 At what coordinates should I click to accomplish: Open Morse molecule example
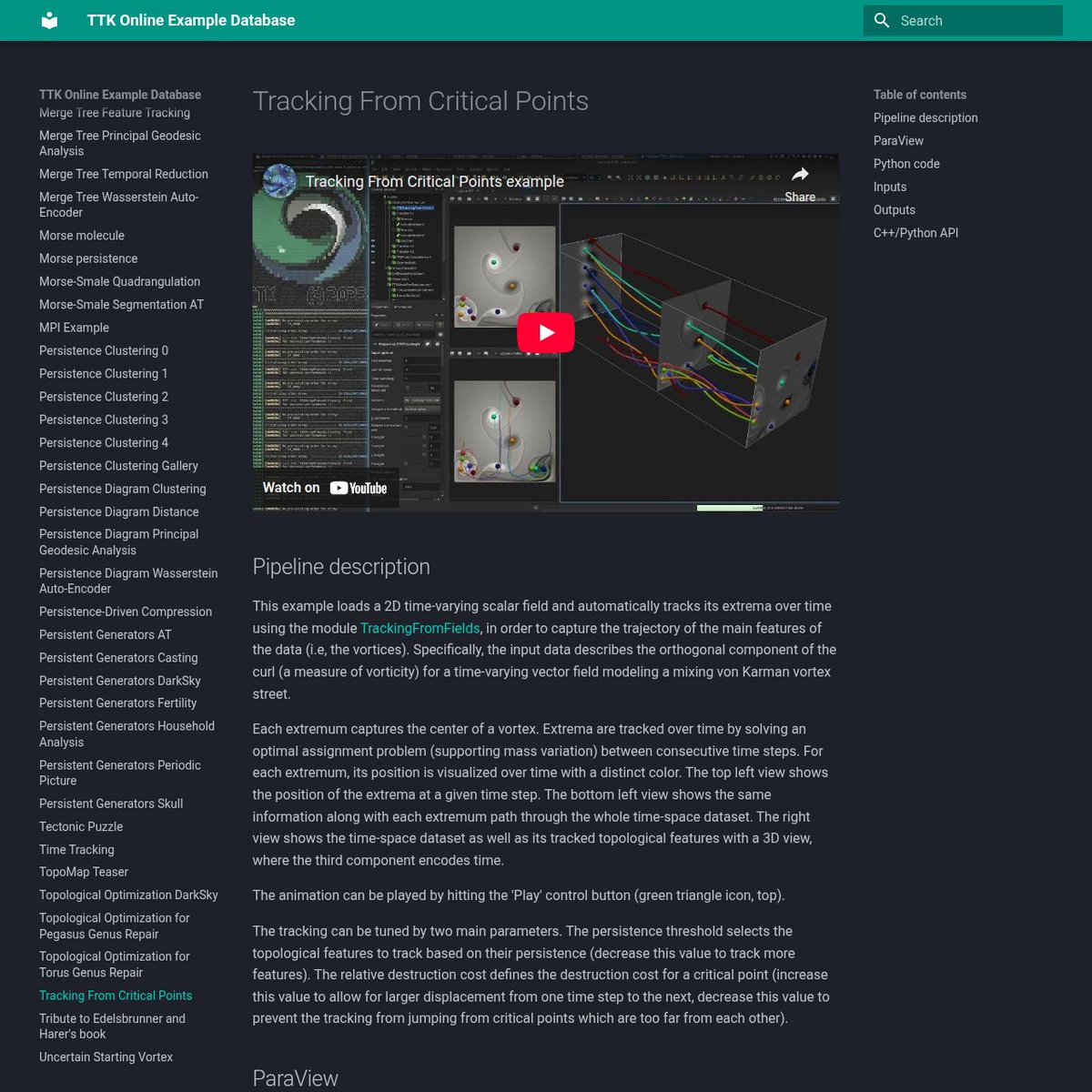82,235
